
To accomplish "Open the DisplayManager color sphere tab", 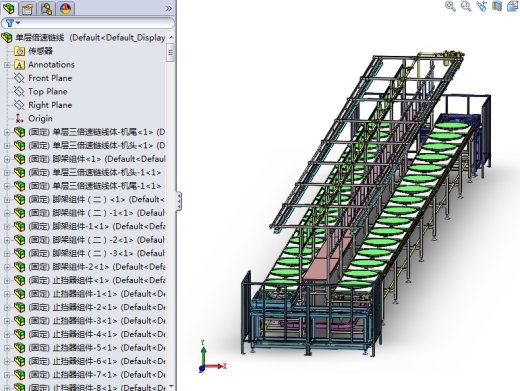I will (65, 8).
